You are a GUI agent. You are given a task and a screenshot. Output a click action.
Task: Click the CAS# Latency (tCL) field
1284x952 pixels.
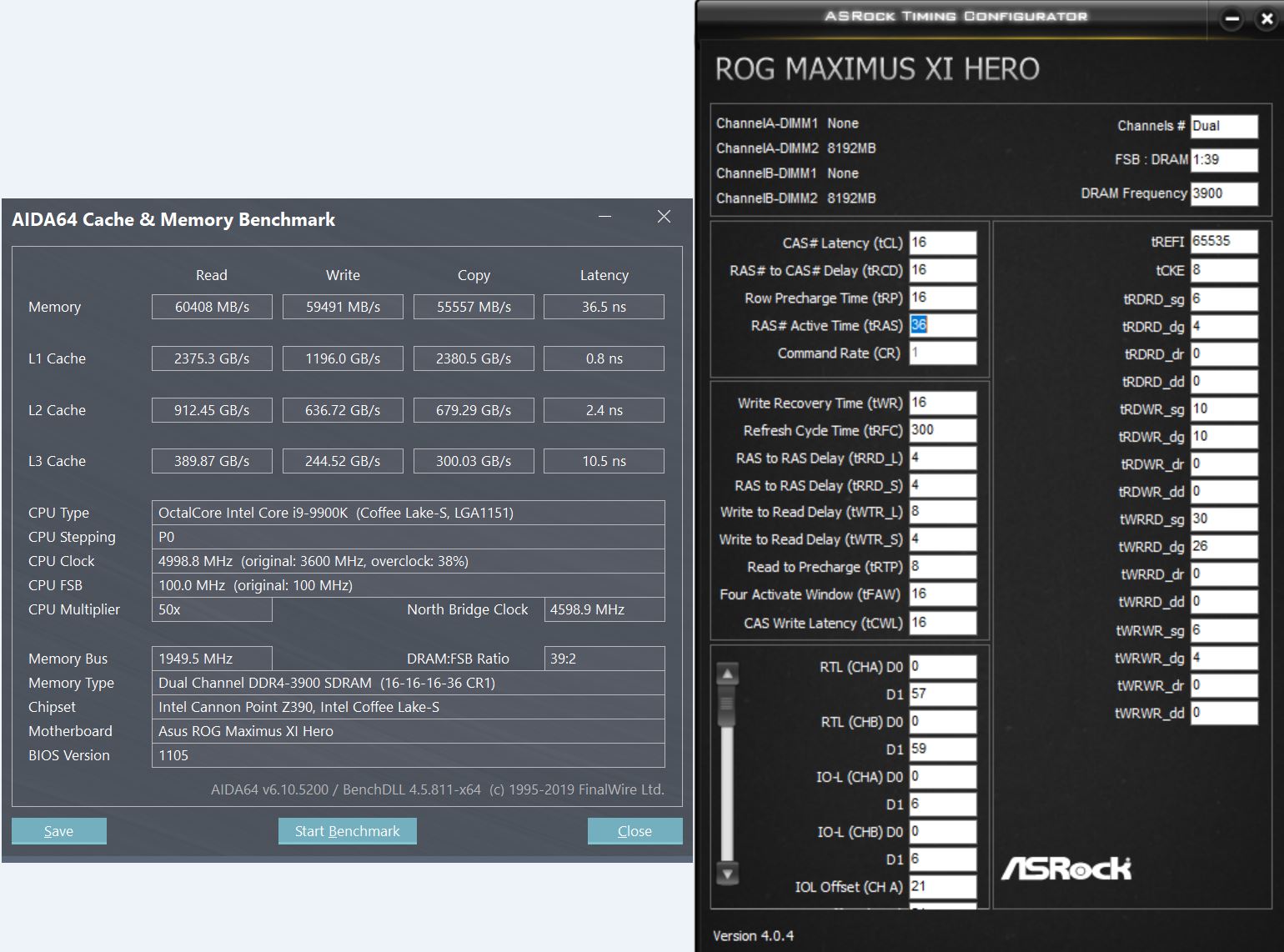coord(942,243)
